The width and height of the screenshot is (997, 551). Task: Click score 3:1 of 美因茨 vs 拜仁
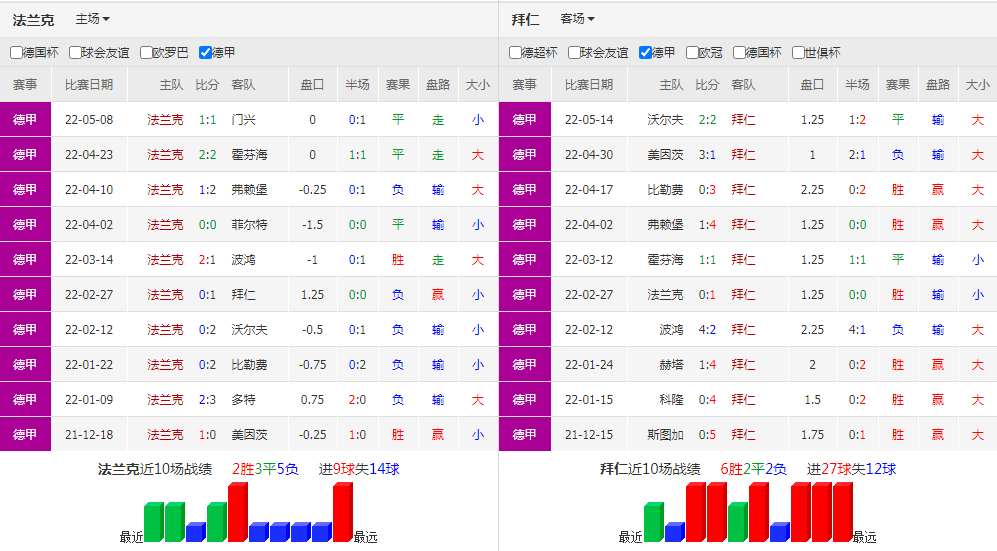(x=707, y=154)
